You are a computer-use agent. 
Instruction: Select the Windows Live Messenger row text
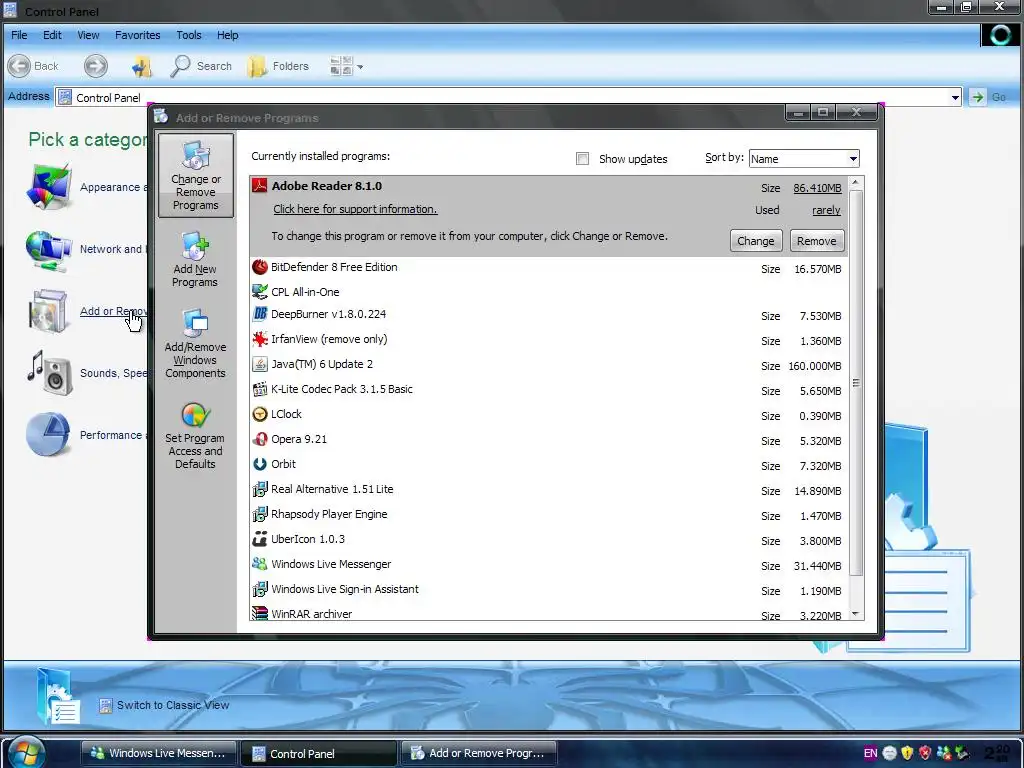[331, 564]
